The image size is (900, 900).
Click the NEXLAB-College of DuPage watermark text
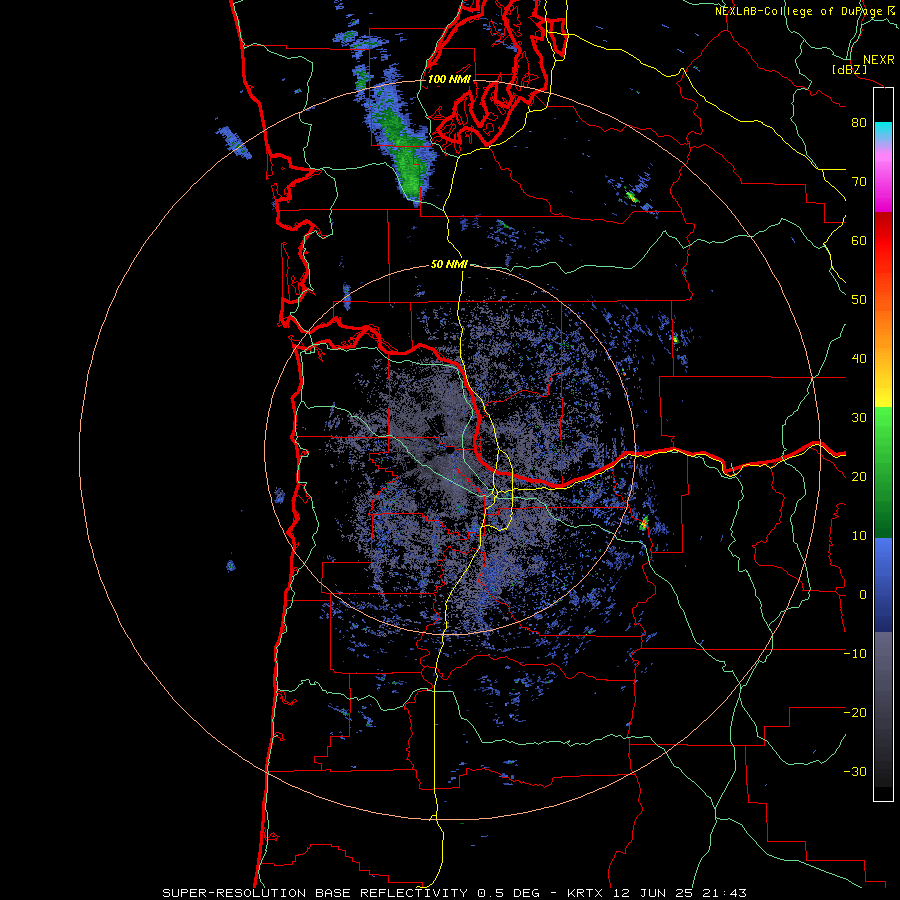(807, 11)
